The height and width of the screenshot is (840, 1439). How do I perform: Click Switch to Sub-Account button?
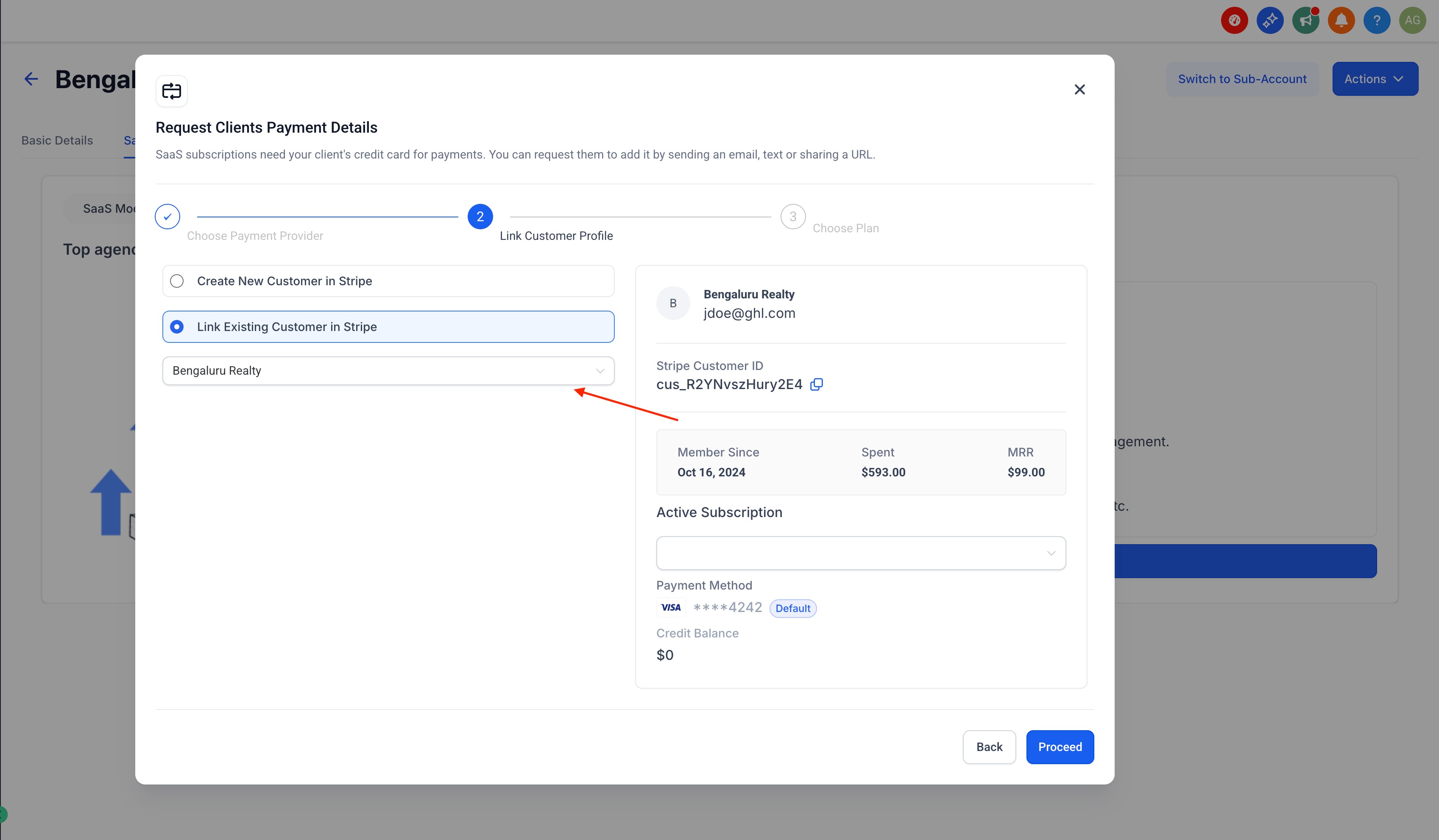pyautogui.click(x=1242, y=79)
